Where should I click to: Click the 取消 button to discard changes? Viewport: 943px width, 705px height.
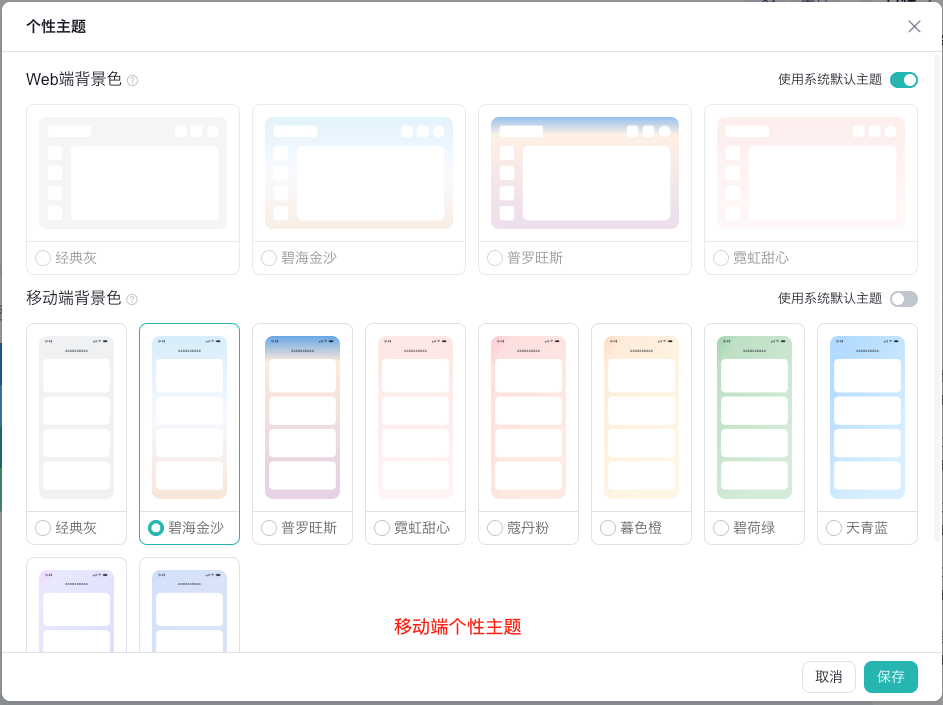[x=828, y=676]
